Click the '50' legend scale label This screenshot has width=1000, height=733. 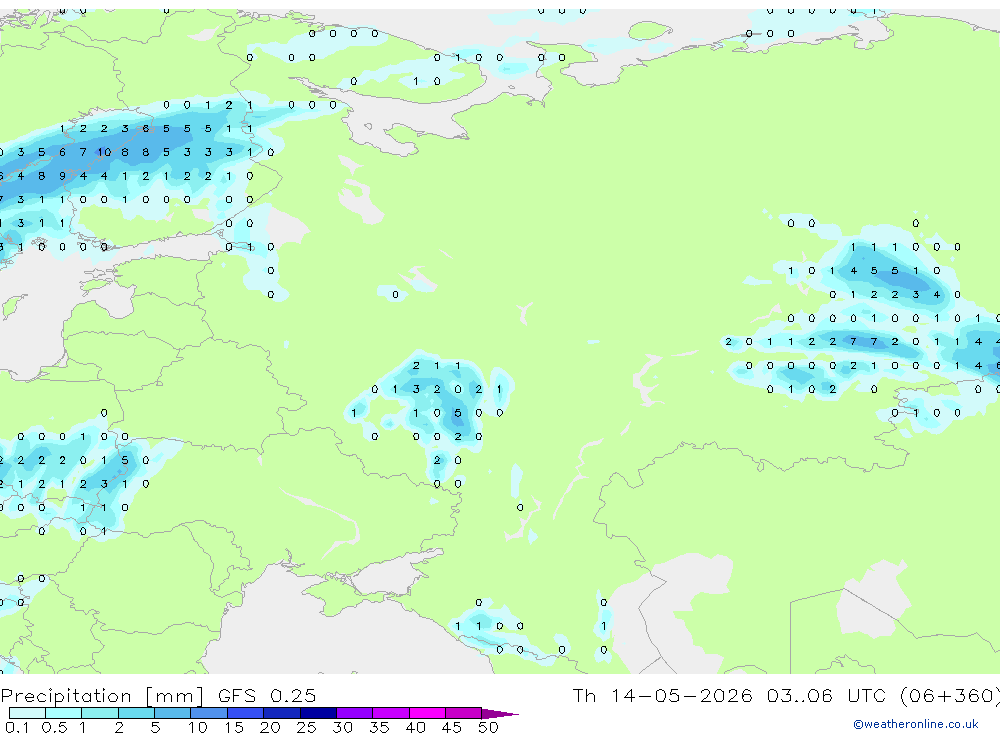click(x=488, y=727)
